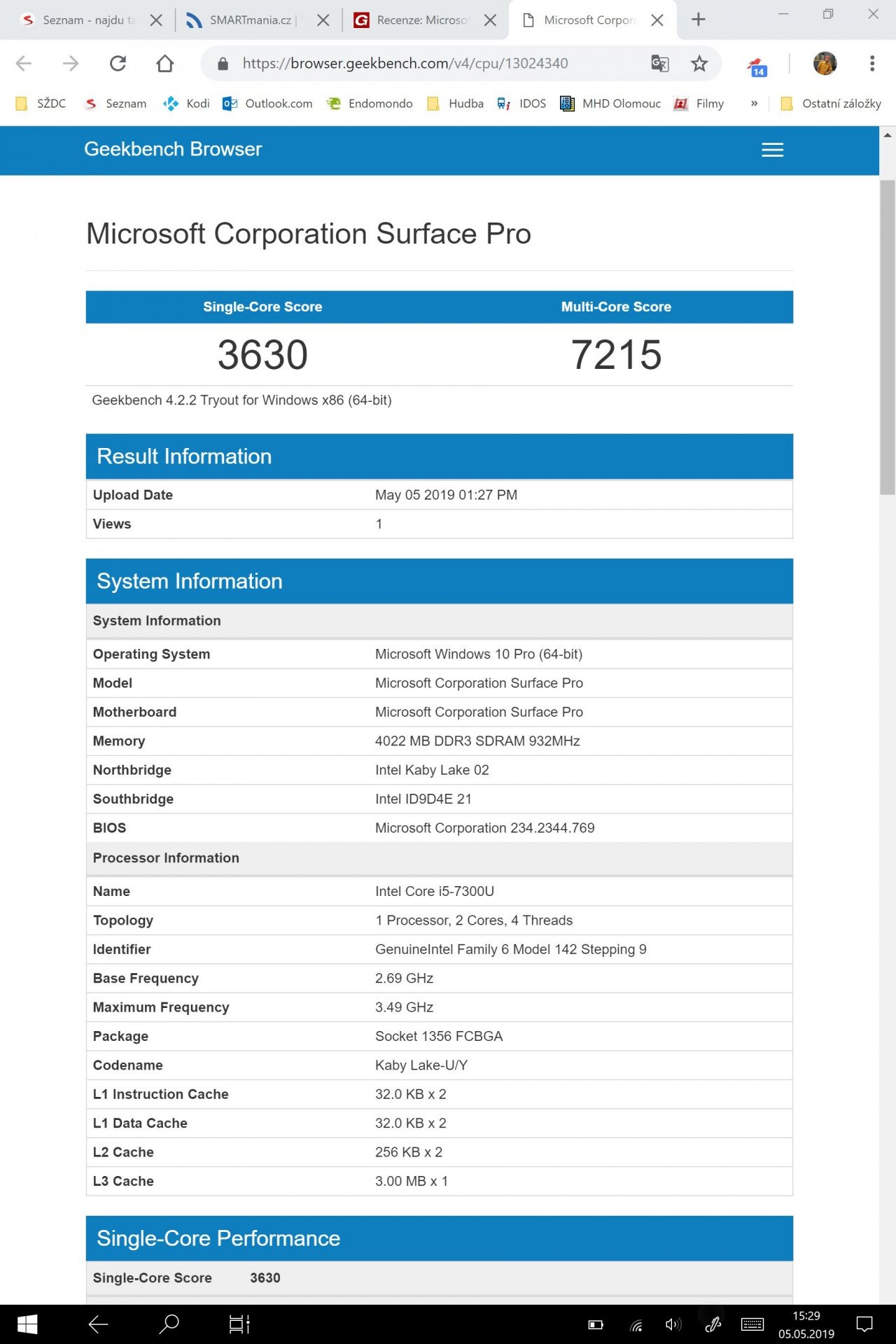Open the taskbar clock showing 15:29
This screenshot has width=896, height=1344.
click(806, 1324)
